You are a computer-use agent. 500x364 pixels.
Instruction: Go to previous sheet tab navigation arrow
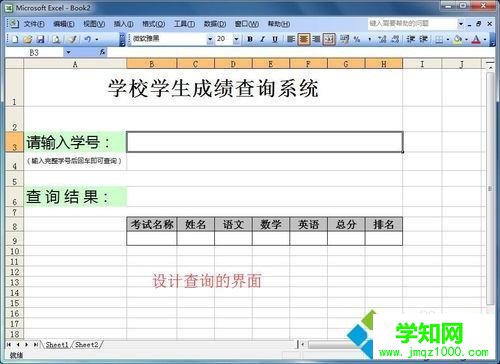[x=18, y=345]
